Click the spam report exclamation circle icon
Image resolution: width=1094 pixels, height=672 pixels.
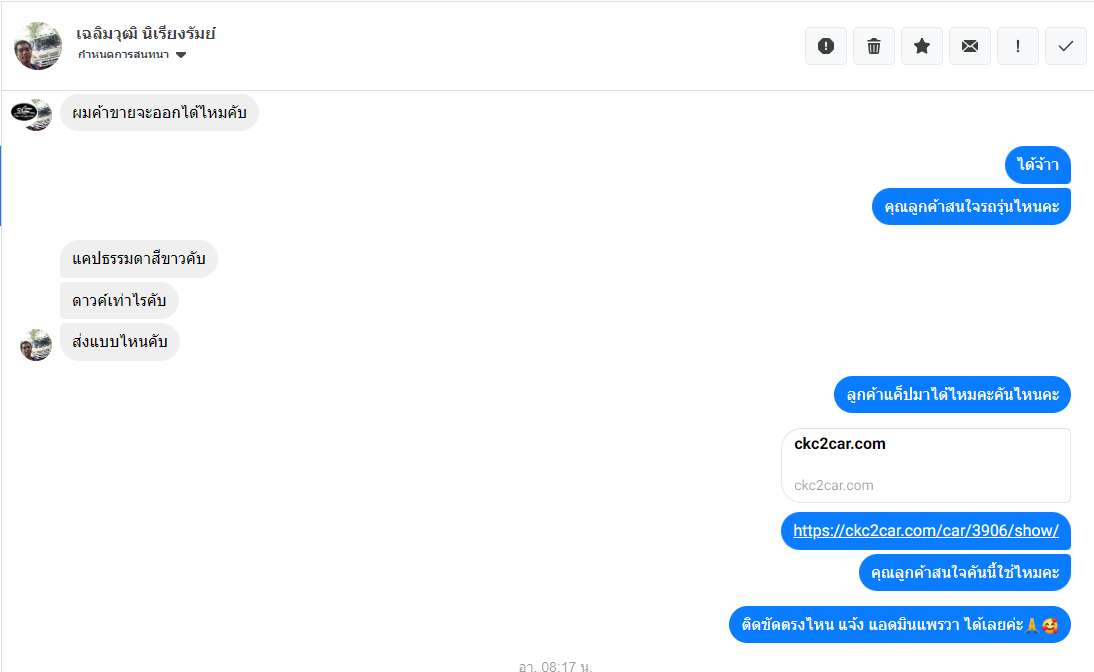pyautogui.click(x=825, y=46)
